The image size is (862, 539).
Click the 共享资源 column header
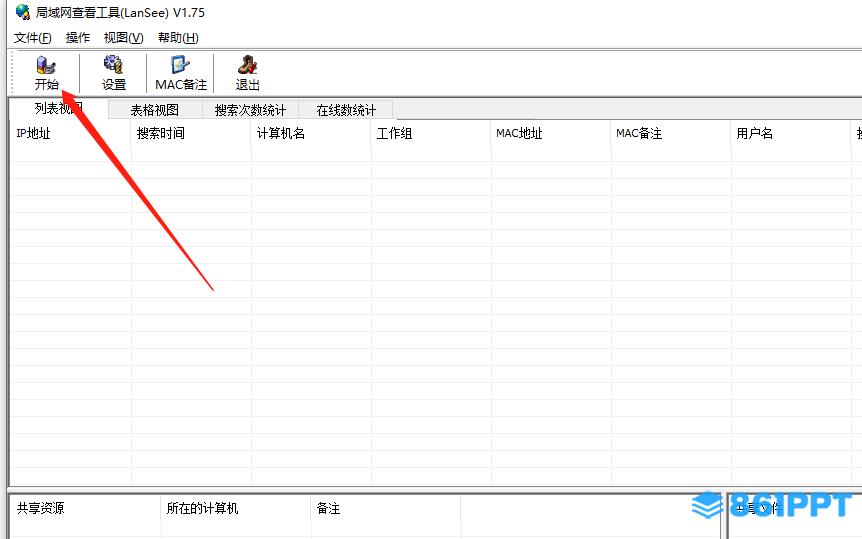pos(86,508)
